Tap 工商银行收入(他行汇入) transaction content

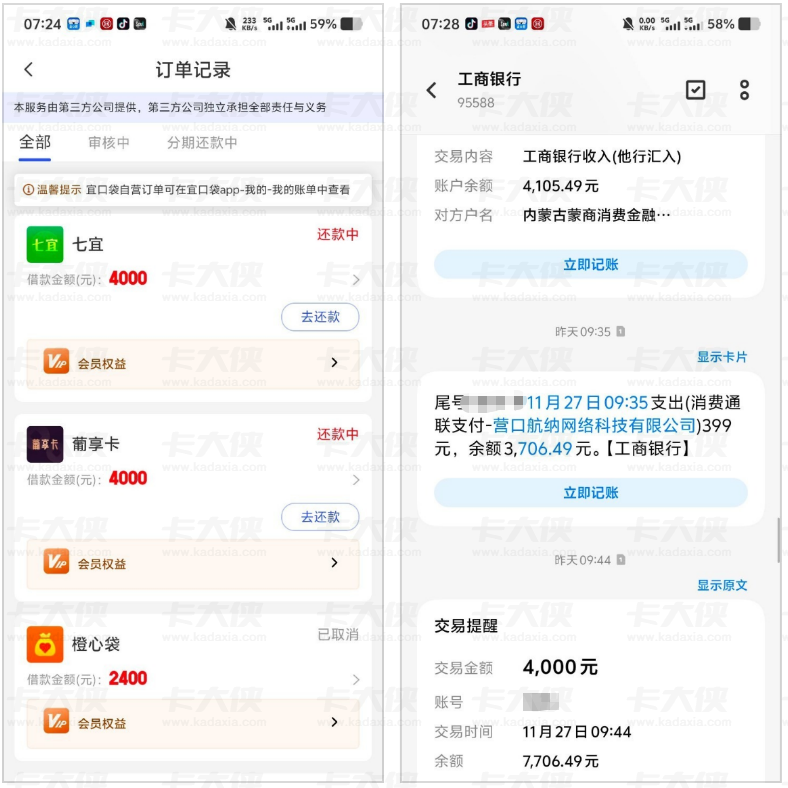click(602, 156)
